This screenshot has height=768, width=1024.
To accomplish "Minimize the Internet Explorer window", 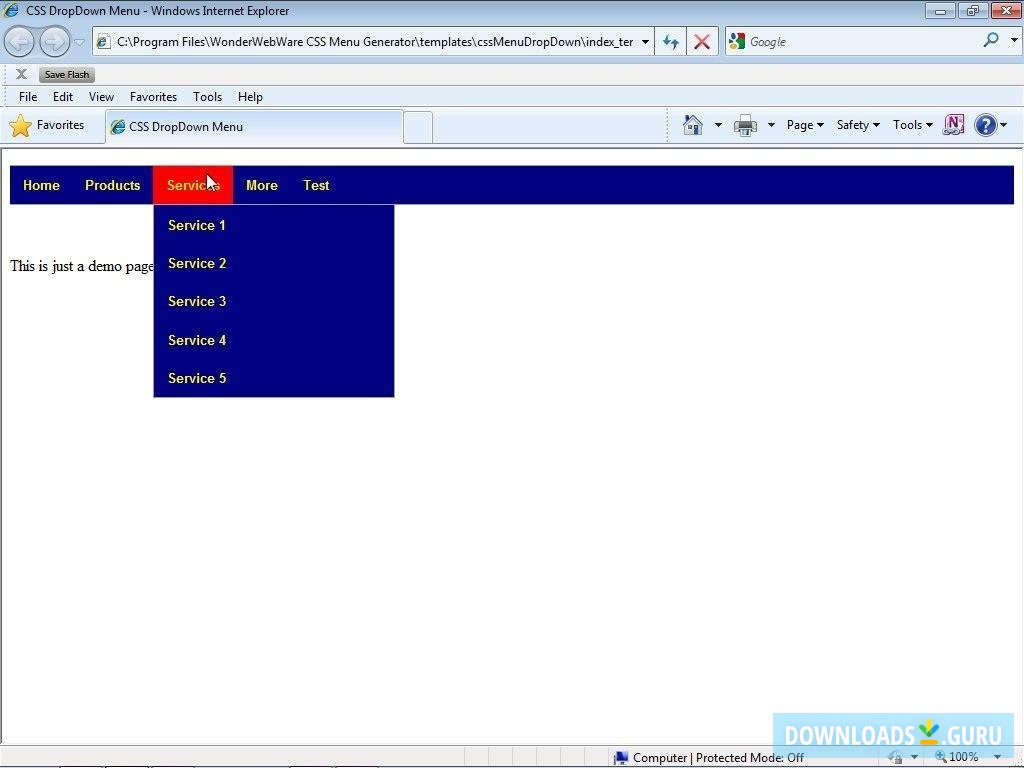I will pyautogui.click(x=940, y=10).
